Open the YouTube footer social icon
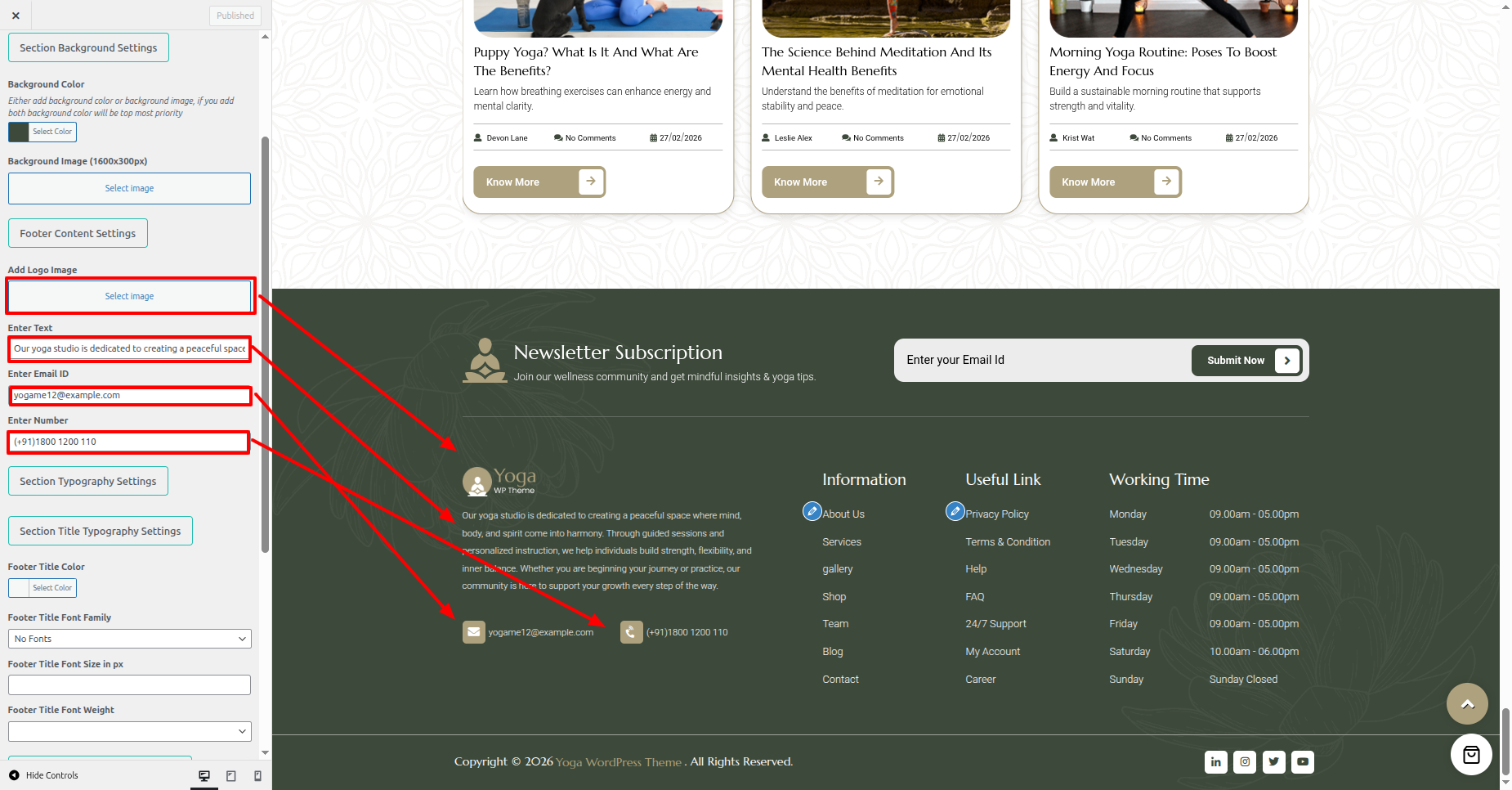 coord(1303,762)
